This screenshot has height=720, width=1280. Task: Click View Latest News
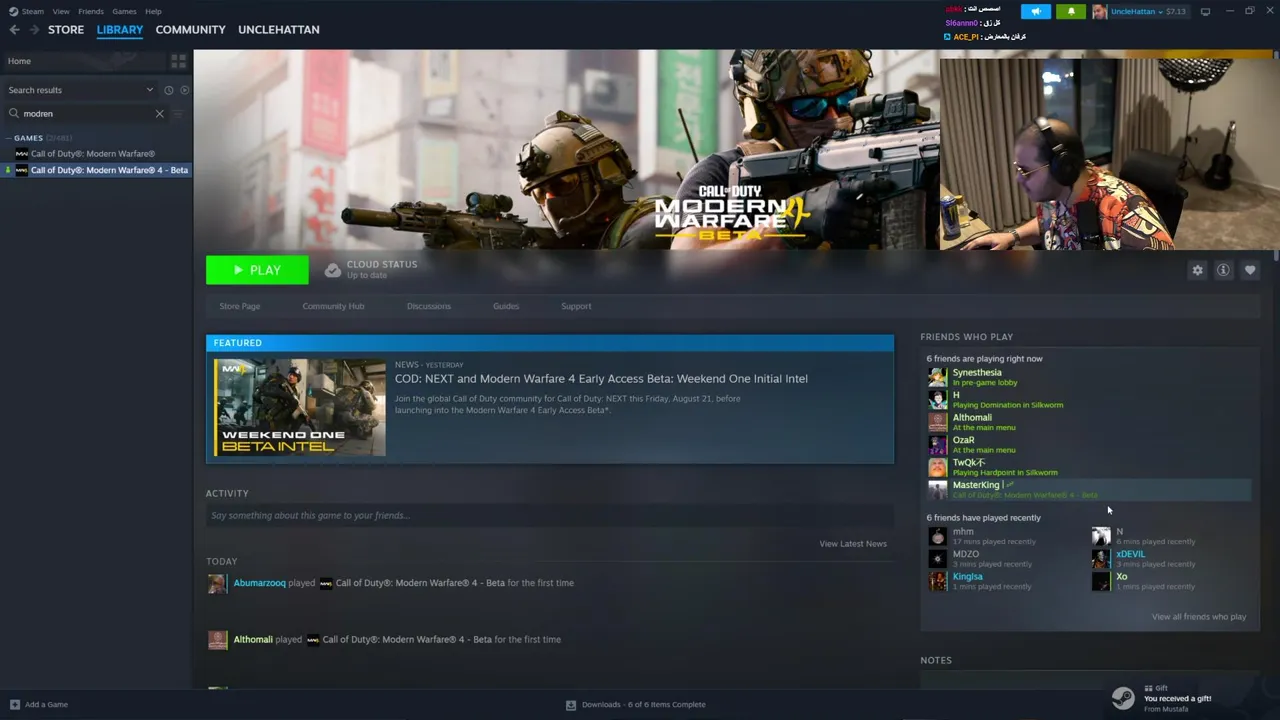(x=853, y=544)
